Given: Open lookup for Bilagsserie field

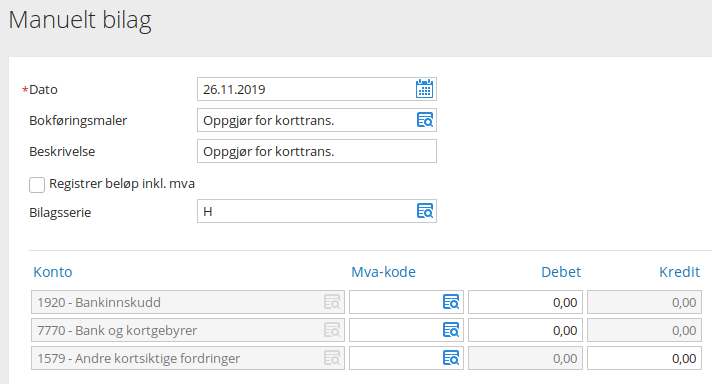Looking at the screenshot, I should point(425,211).
